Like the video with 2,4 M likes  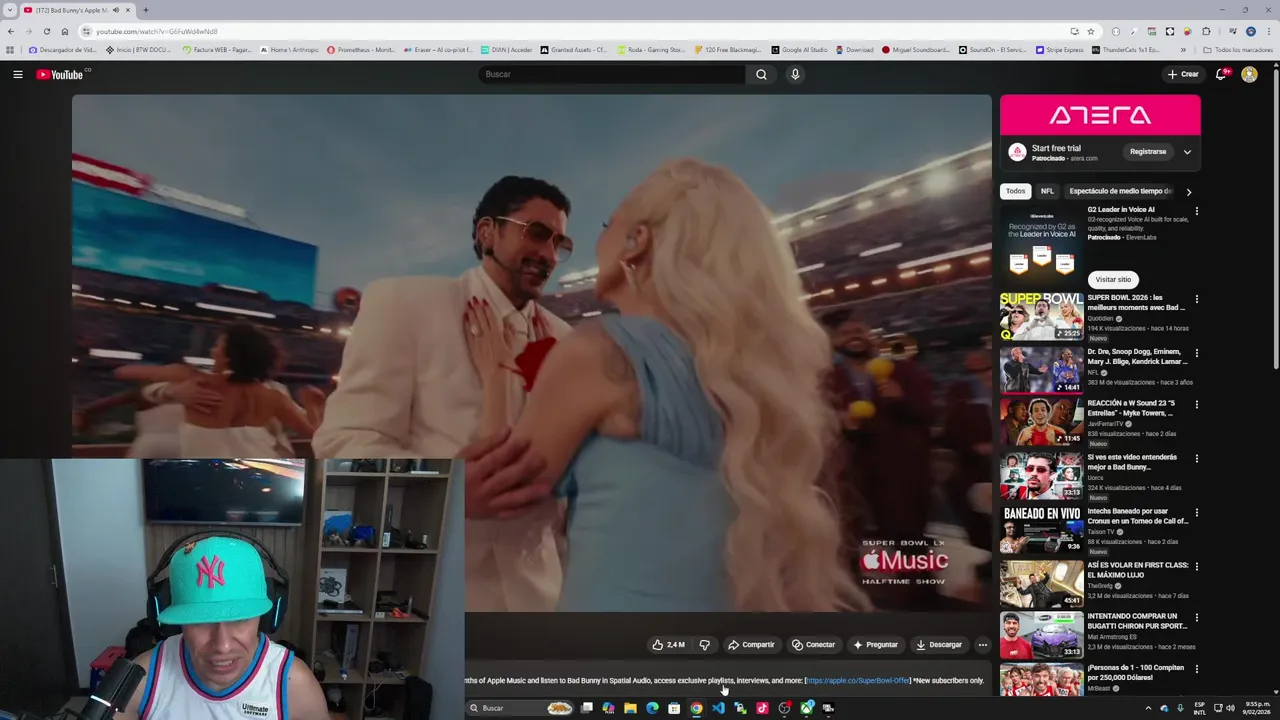pyautogui.click(x=668, y=645)
